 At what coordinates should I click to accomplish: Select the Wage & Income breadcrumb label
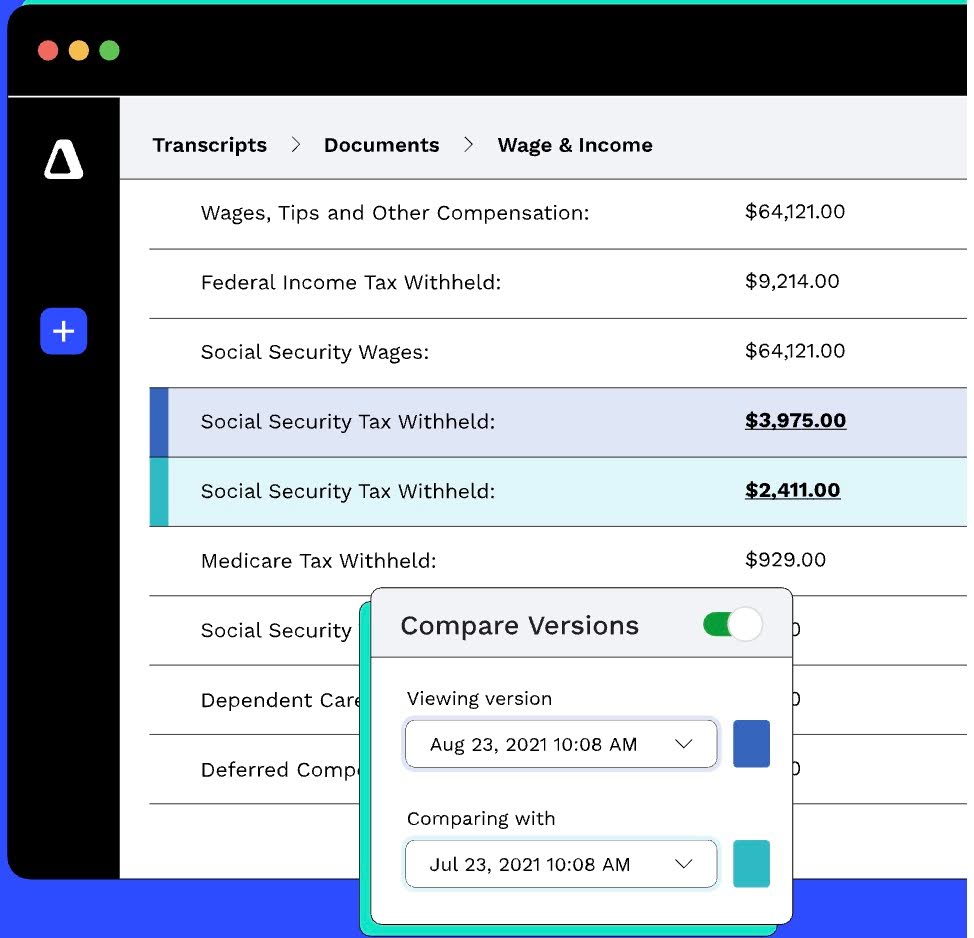[575, 145]
